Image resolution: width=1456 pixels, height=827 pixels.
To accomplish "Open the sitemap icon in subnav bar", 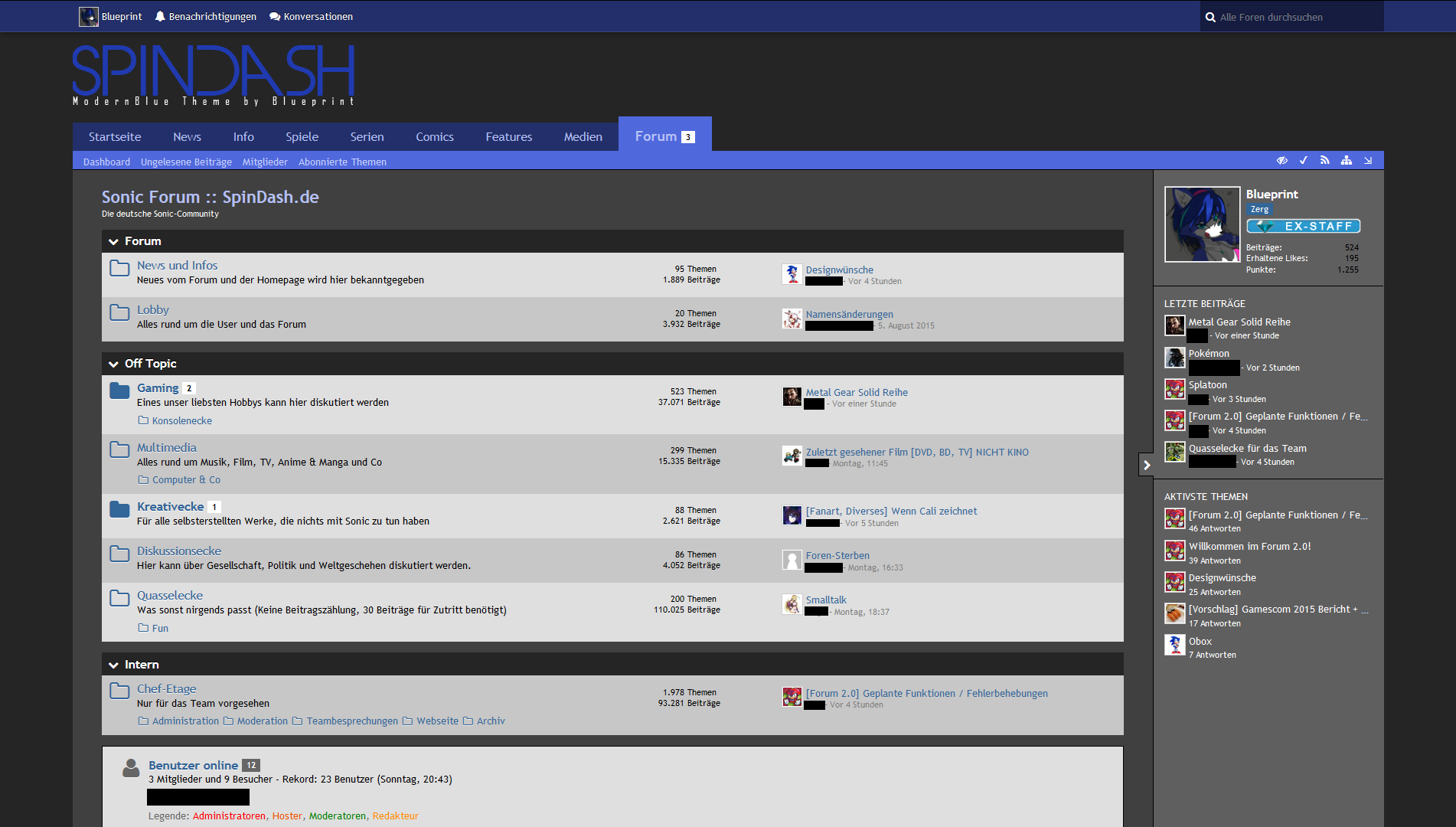I will click(x=1347, y=161).
